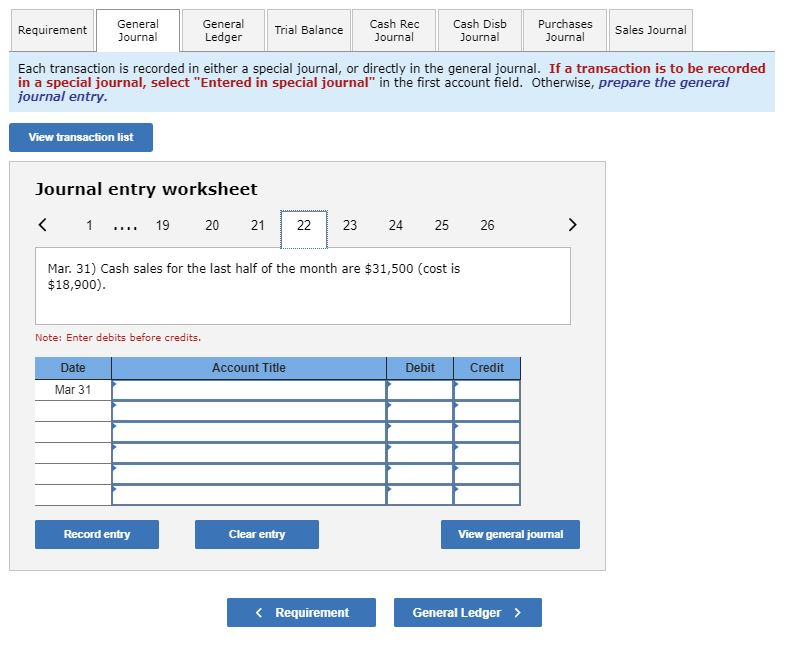Advance to next transaction using right chevron
The width and height of the screenshot is (810, 659).
coord(573,226)
